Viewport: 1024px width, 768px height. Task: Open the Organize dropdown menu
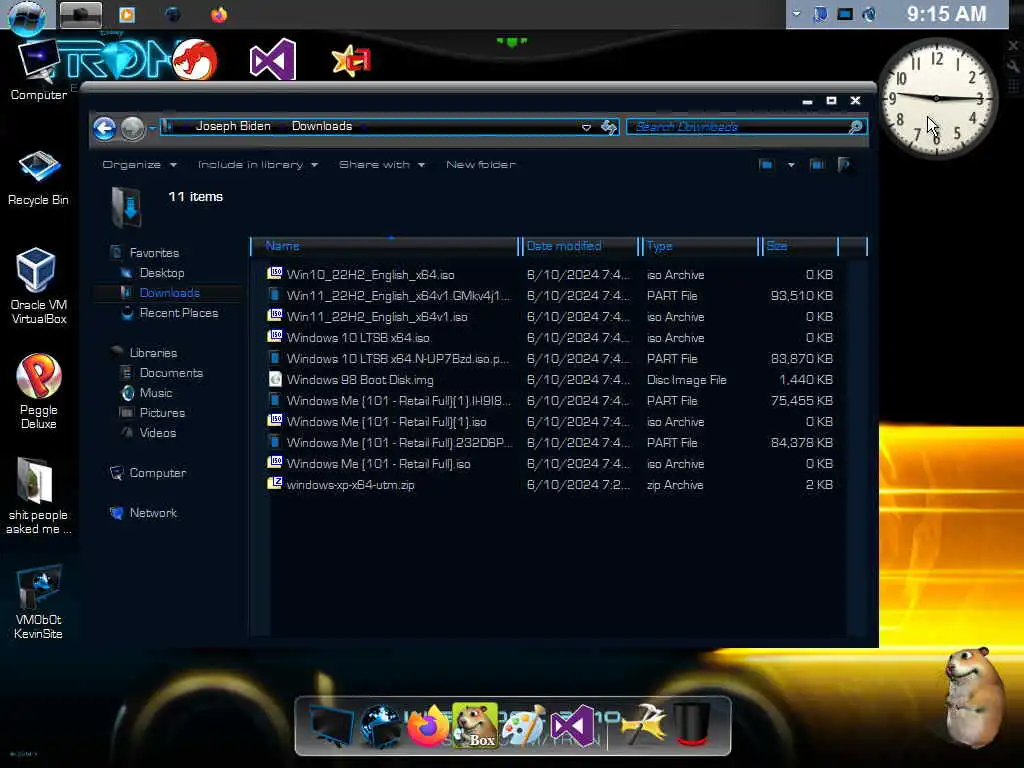(139, 165)
